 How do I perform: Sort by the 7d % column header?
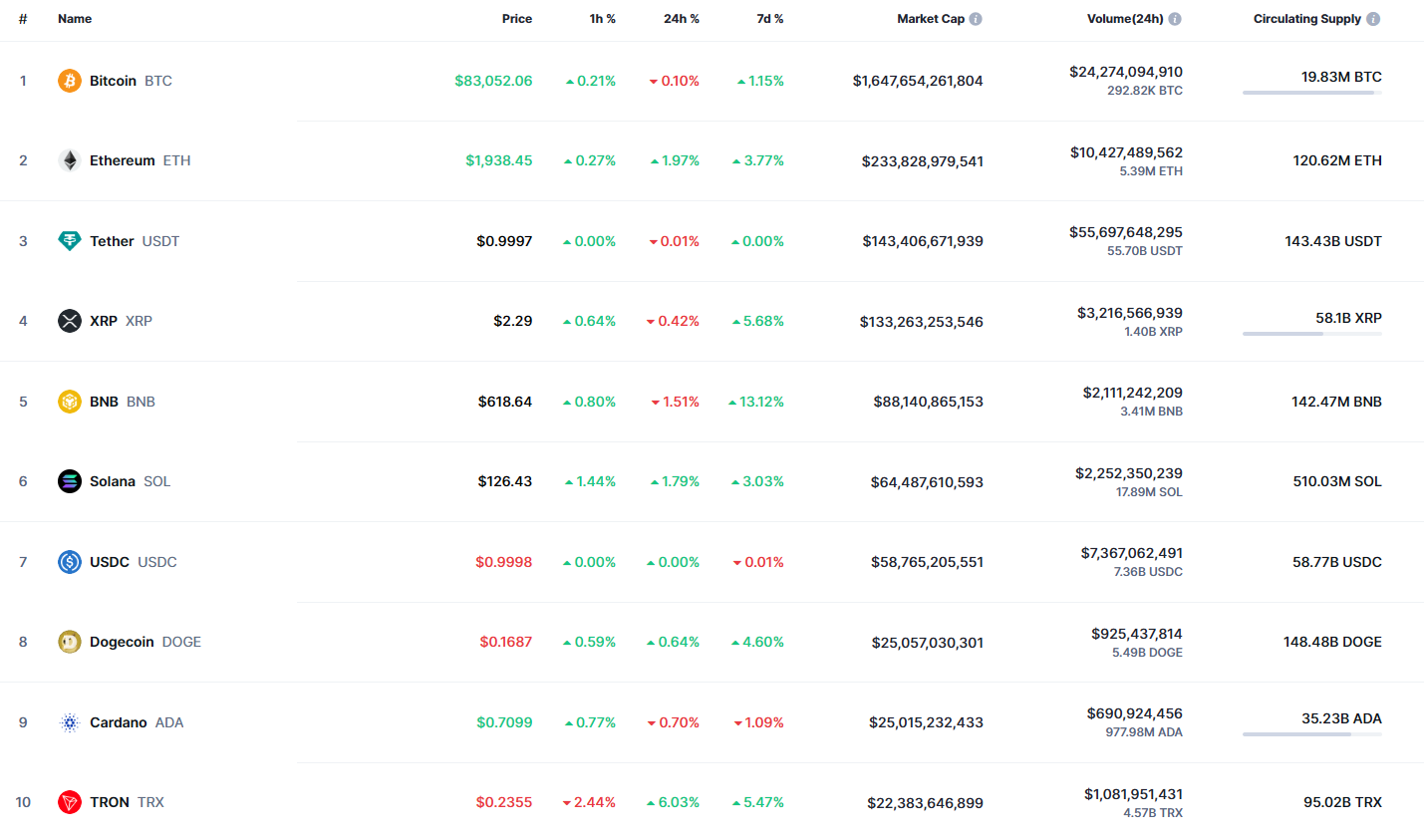(769, 19)
